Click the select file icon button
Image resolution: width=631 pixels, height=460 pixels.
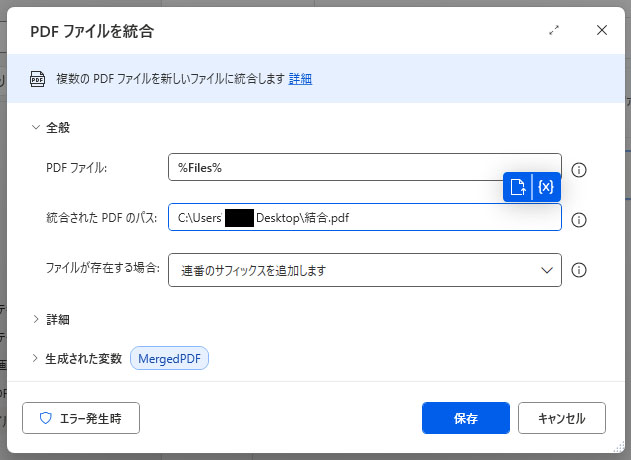pyautogui.click(x=518, y=187)
